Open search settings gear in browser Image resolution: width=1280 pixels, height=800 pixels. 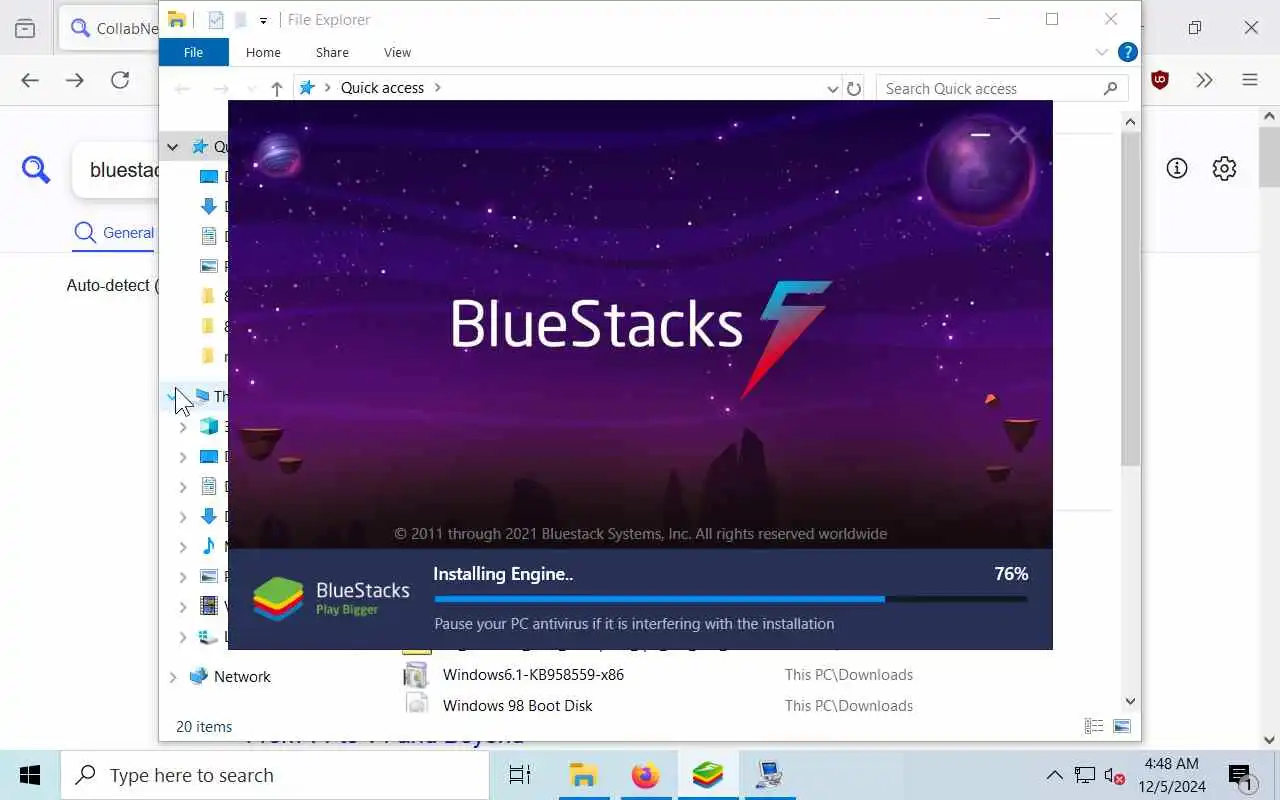coord(1224,168)
